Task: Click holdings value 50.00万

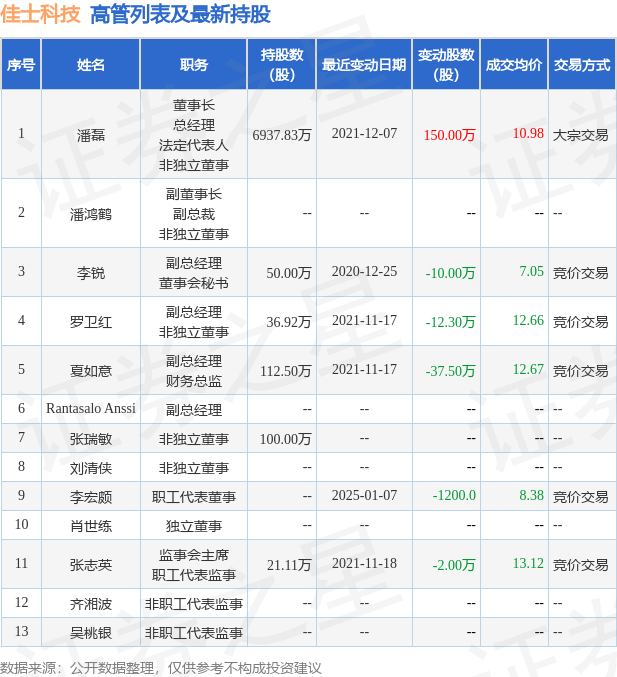Action: click(288, 273)
